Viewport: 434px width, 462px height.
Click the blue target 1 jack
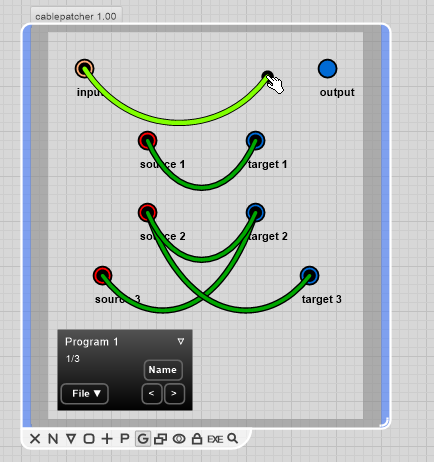255,140
